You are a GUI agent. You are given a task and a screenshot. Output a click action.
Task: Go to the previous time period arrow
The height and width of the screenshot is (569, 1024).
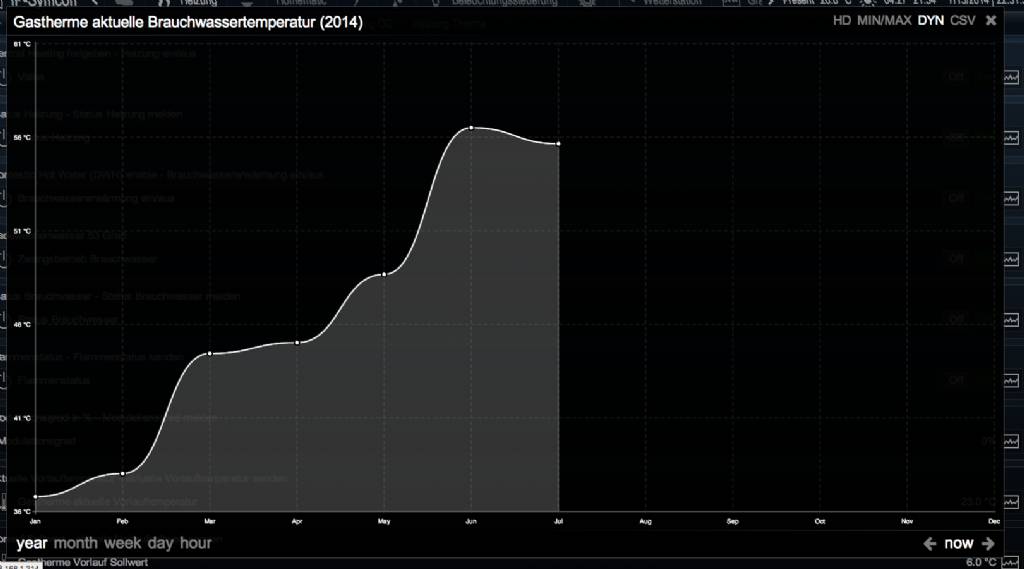pos(929,544)
